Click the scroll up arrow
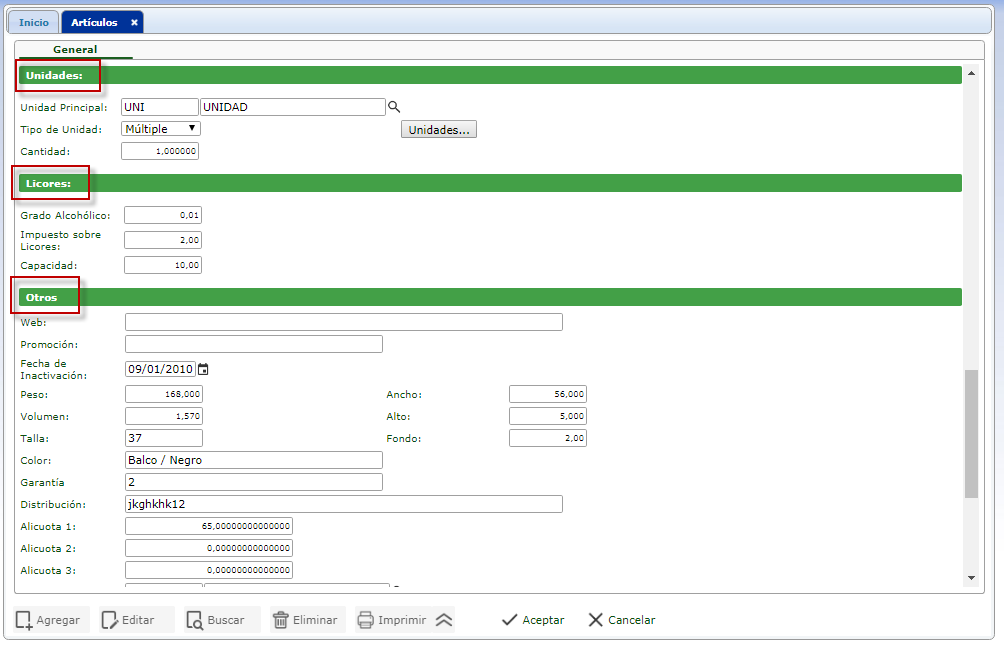Viewport: 1004px width, 646px height. (971, 74)
